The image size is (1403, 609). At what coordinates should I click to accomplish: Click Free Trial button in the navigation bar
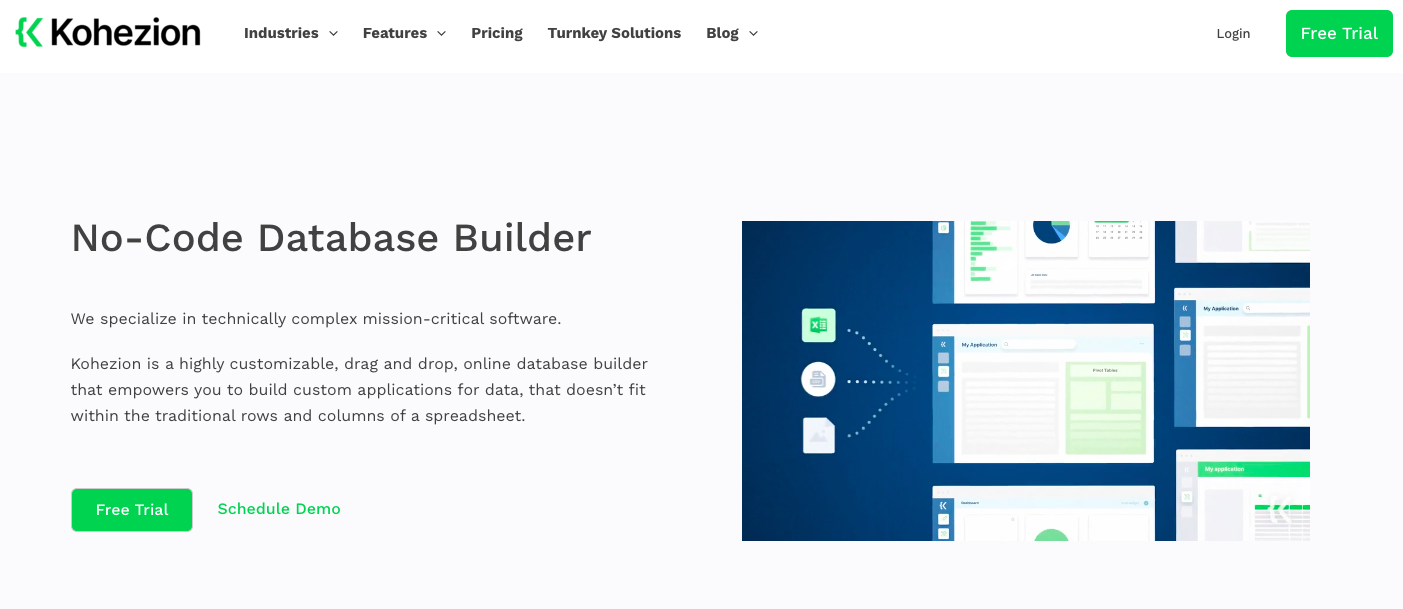pyautogui.click(x=1339, y=33)
